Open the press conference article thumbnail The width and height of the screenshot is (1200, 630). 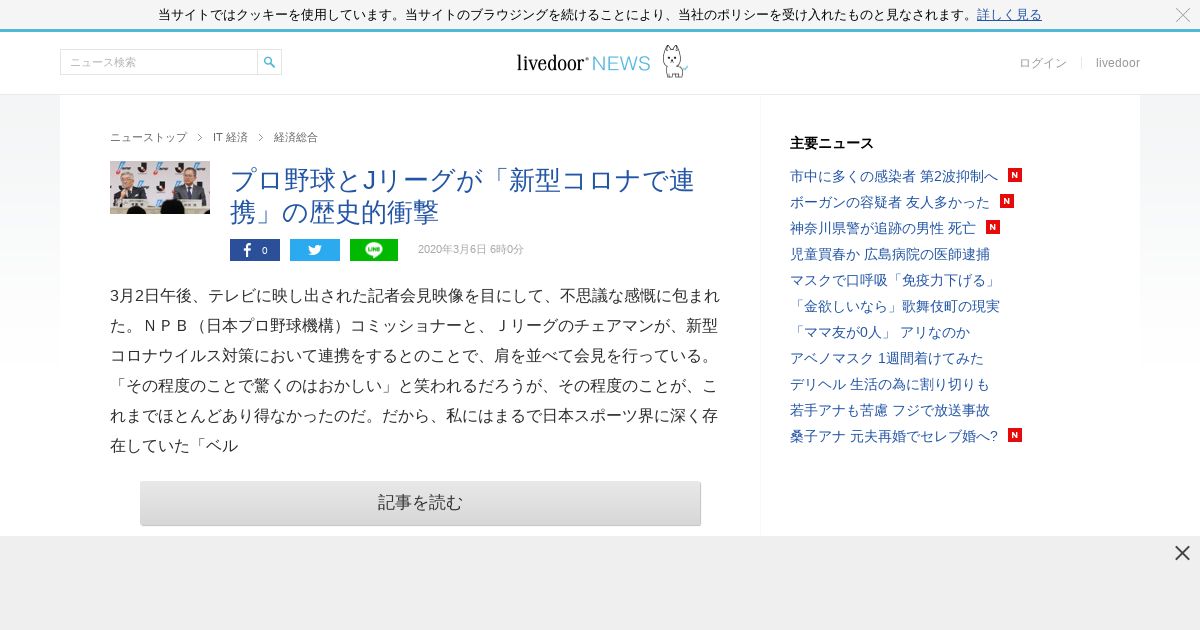(x=160, y=188)
